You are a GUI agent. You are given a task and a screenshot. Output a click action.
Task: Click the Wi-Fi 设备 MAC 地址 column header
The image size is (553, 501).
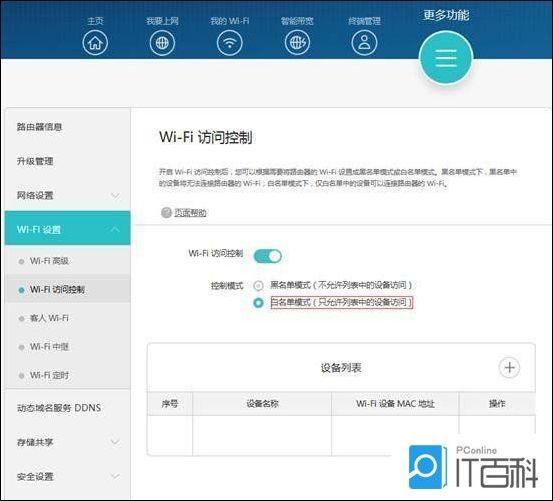pyautogui.click(x=395, y=404)
